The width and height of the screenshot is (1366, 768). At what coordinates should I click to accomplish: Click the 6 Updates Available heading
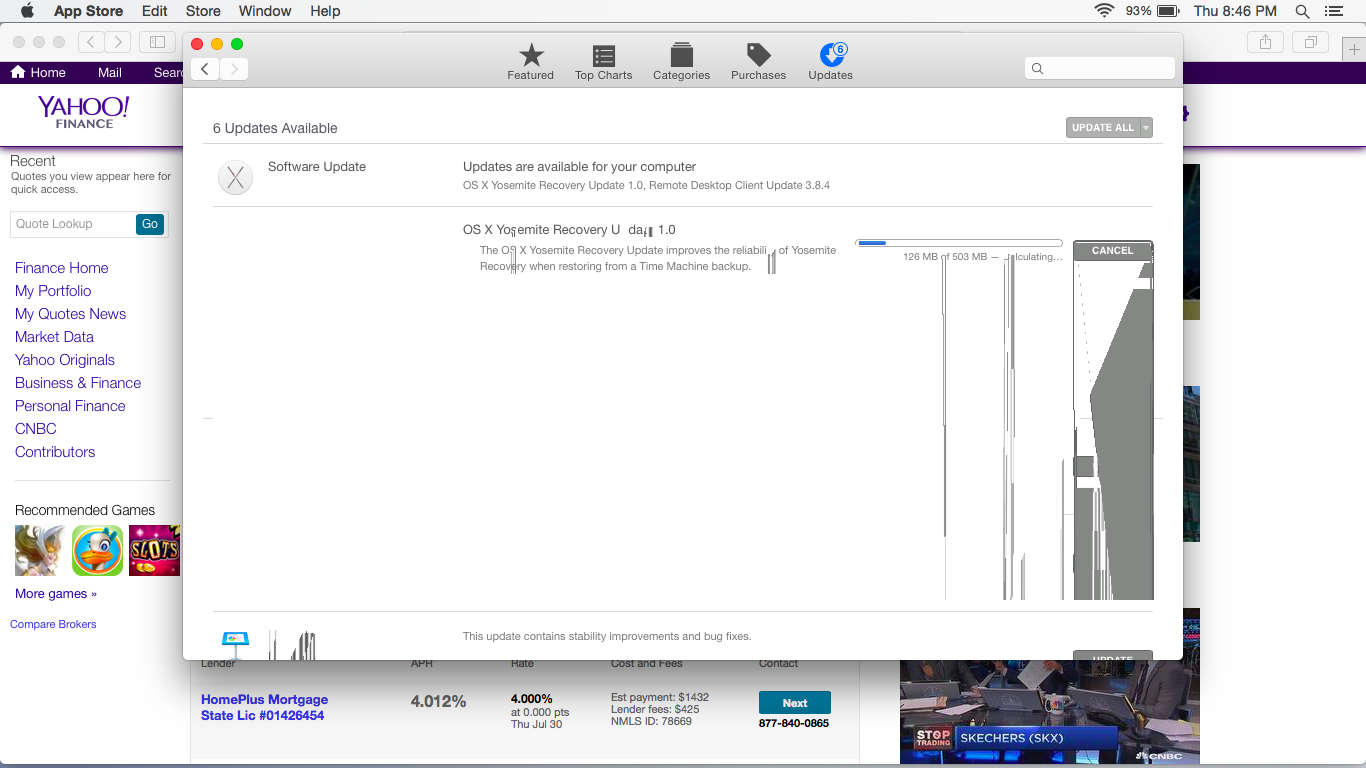pyautogui.click(x=275, y=128)
